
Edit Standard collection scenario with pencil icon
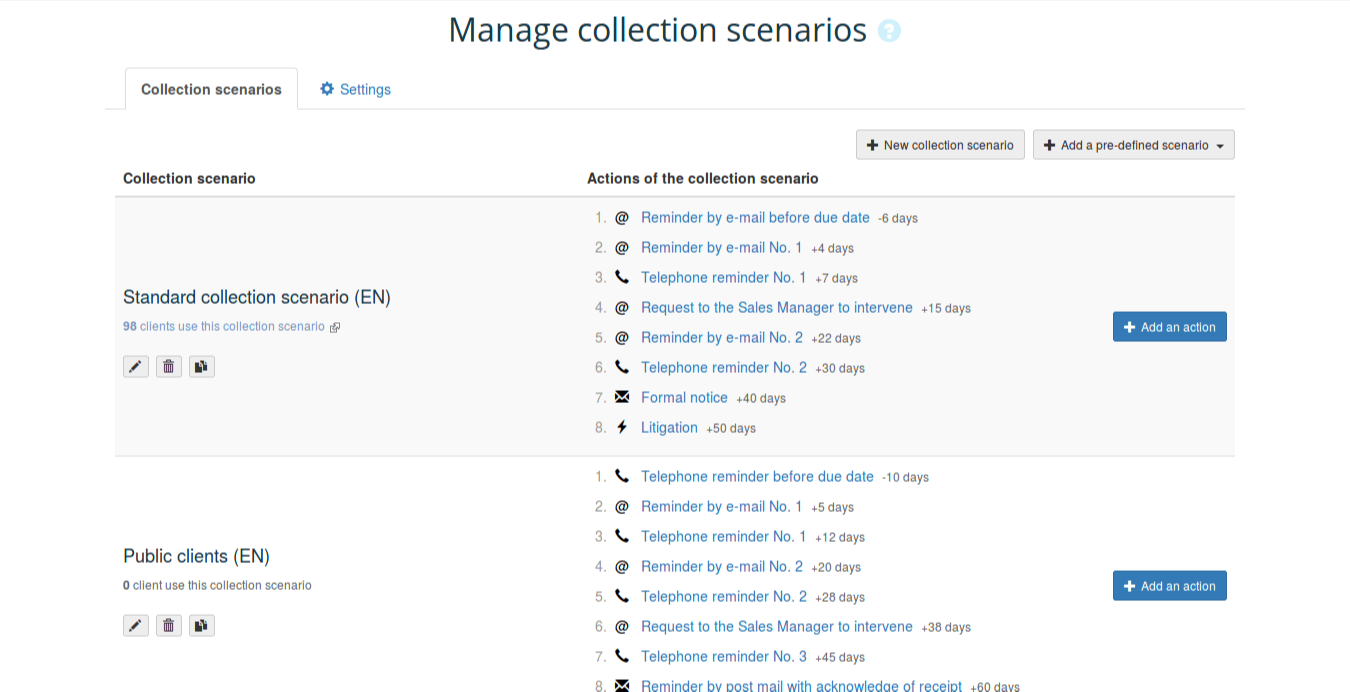[136, 367]
